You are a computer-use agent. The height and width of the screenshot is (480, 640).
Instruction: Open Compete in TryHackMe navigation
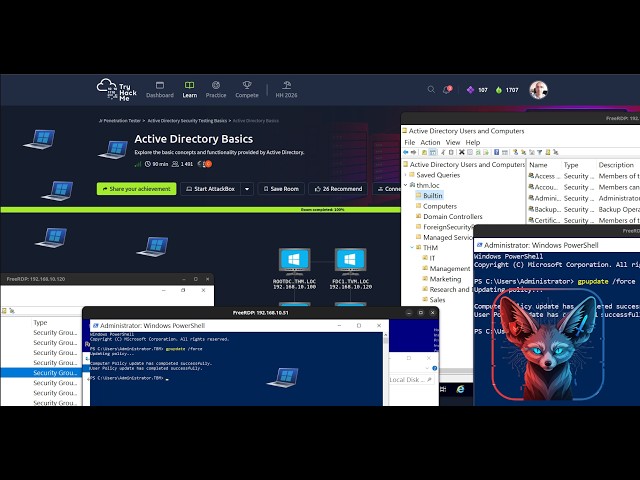click(x=247, y=90)
